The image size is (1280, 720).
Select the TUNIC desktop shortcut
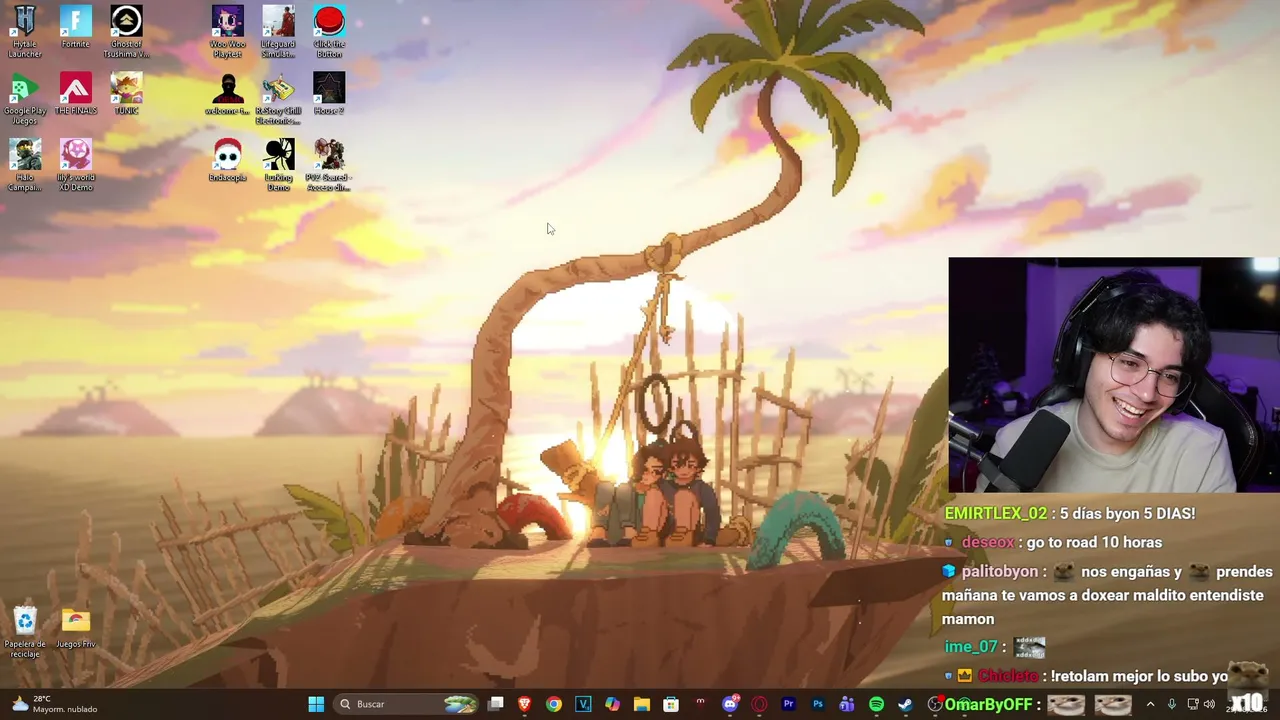pos(126,94)
